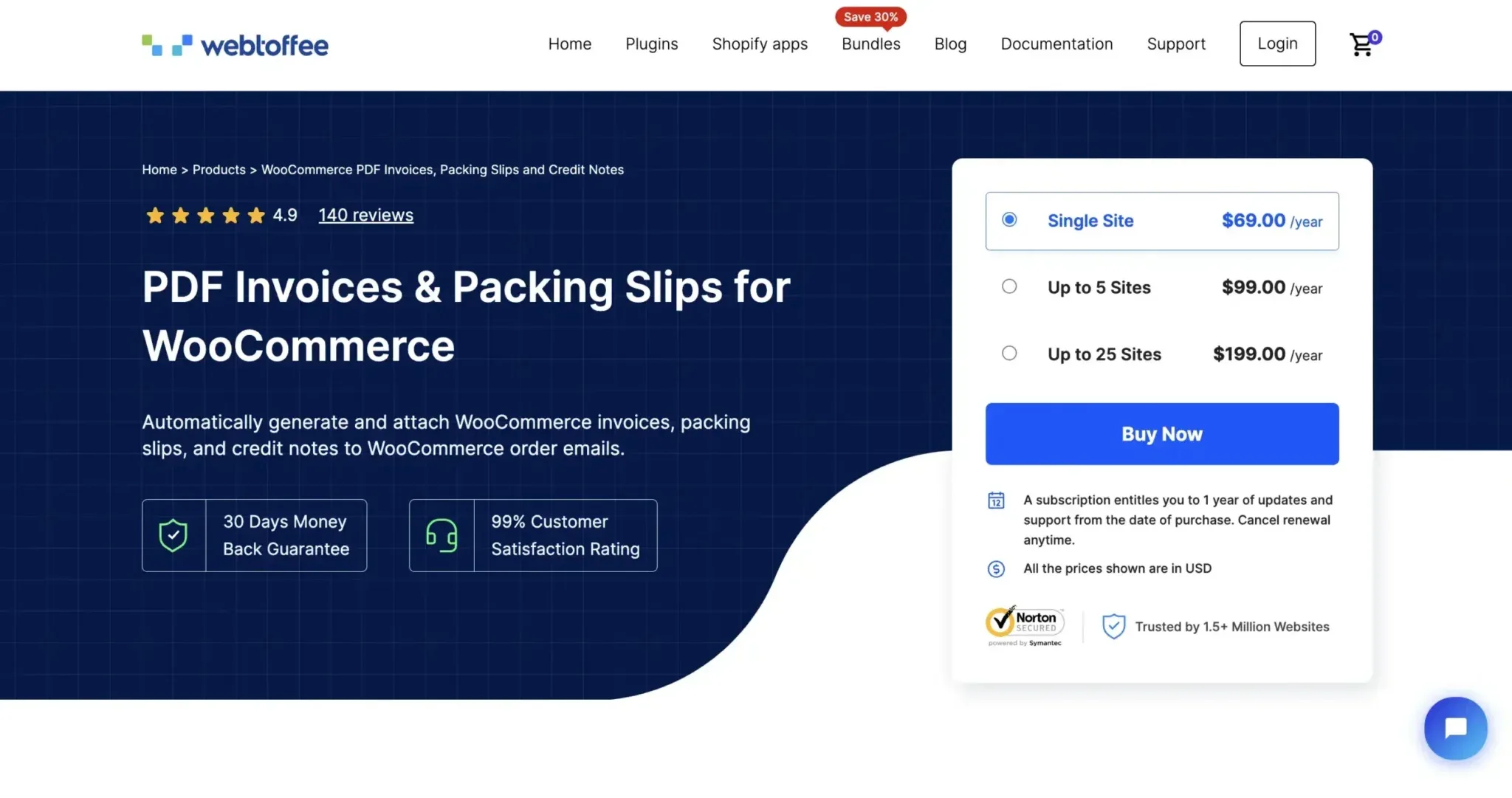Open the live chat bubble
This screenshot has height=798, width=1512.
(x=1455, y=728)
